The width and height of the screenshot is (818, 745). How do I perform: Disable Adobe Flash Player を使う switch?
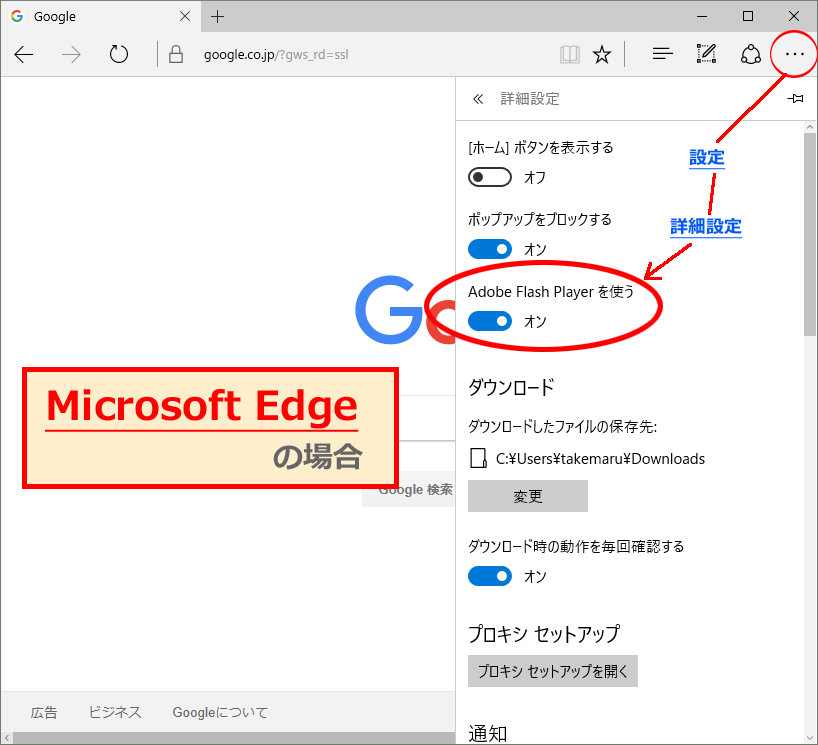(x=489, y=321)
